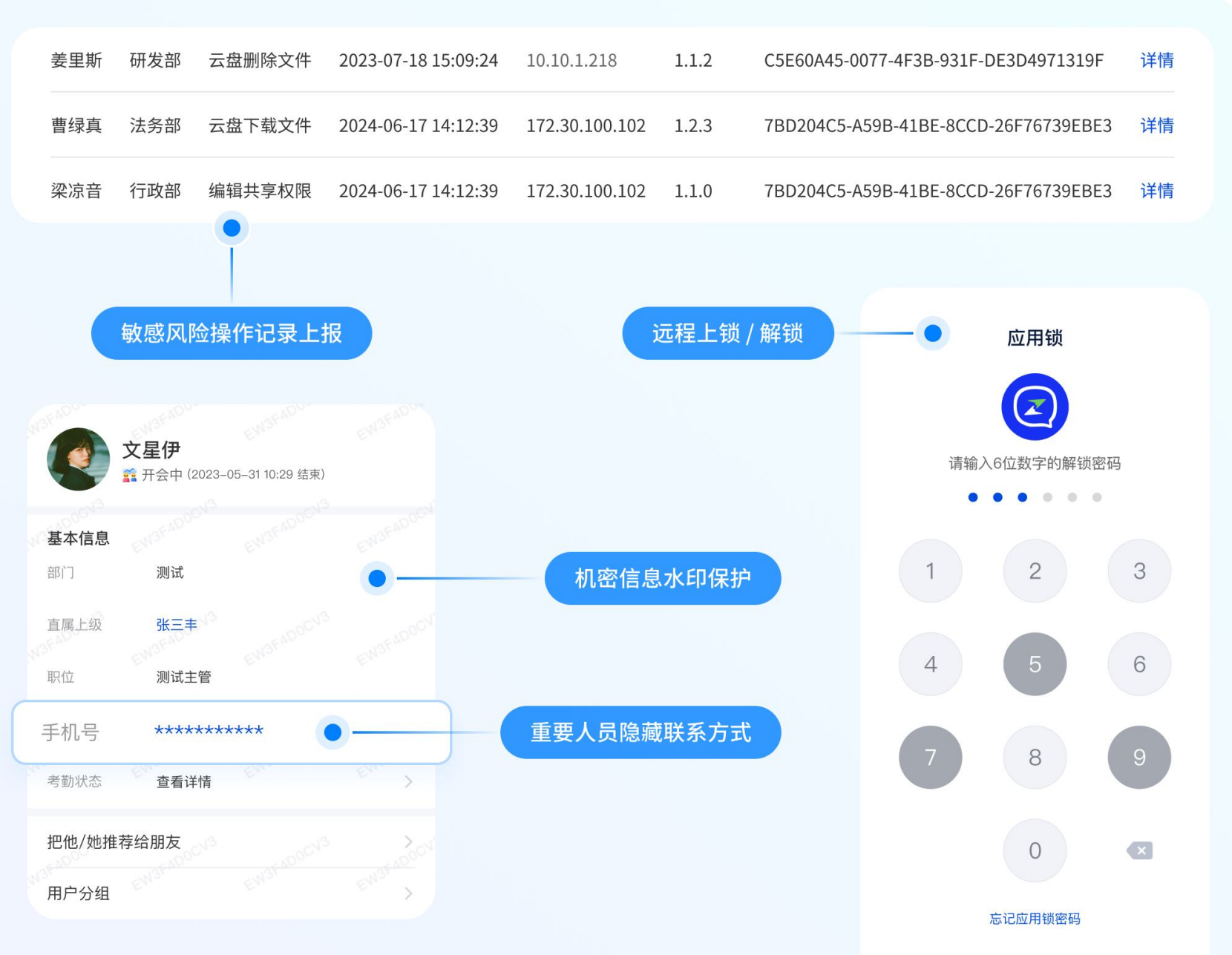
Task: Expand the 考勤状态 details chevron
Action: tap(408, 781)
